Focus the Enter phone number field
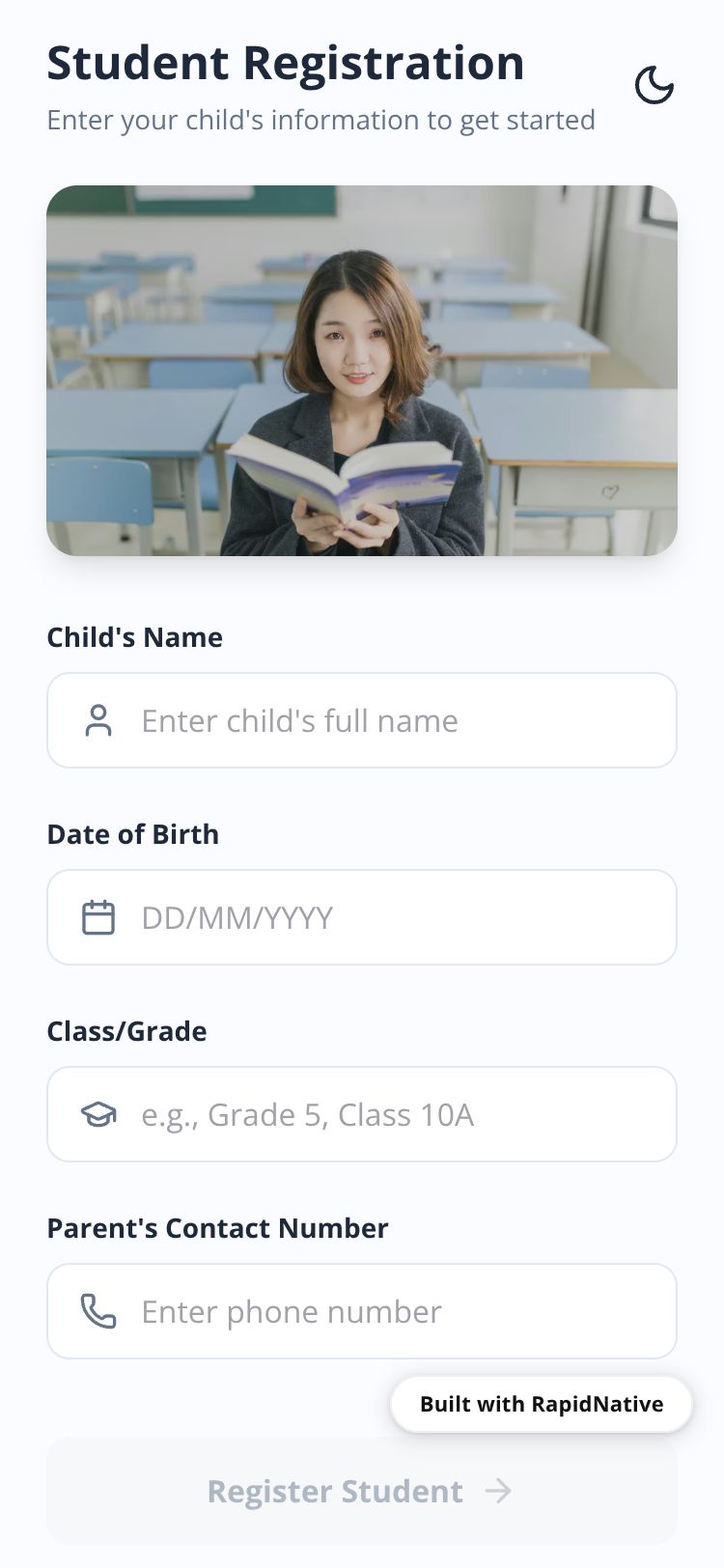 point(386,1311)
